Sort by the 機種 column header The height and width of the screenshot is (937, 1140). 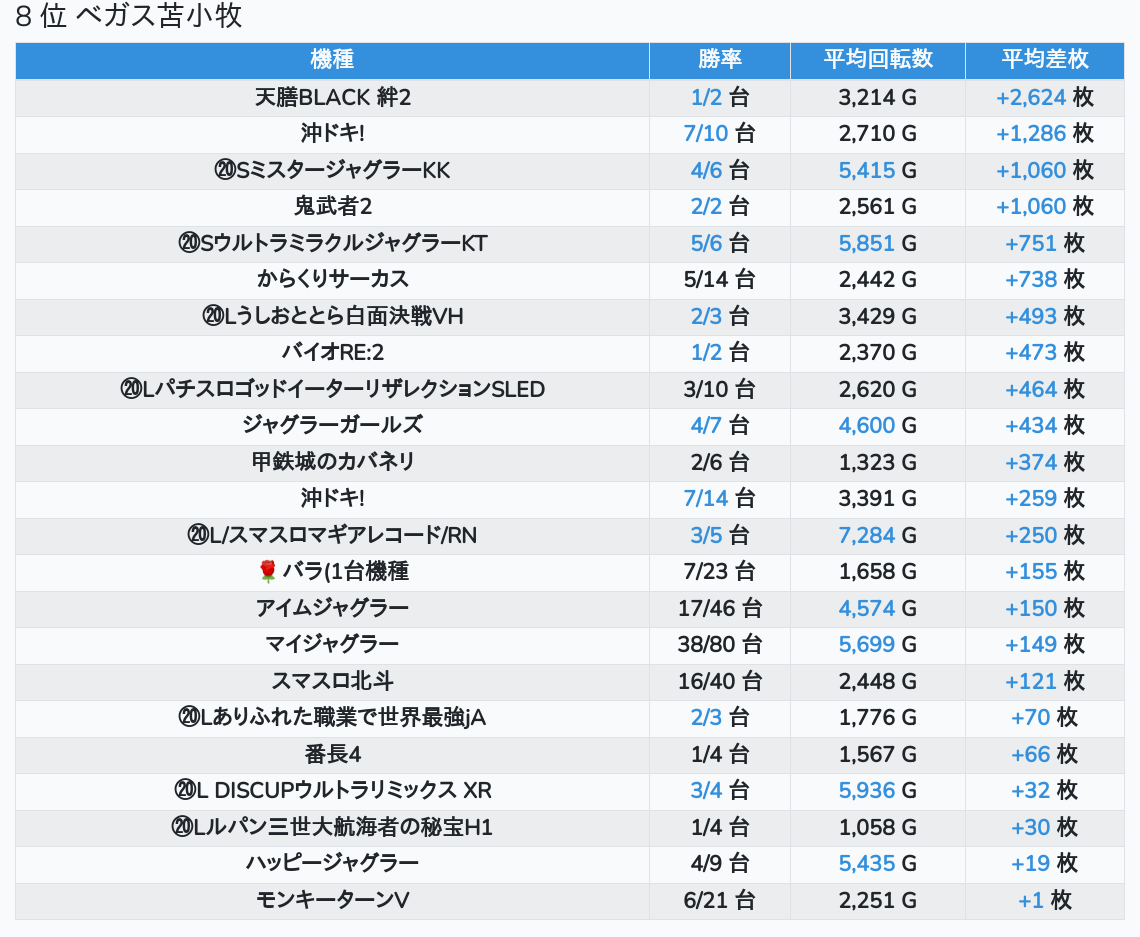click(332, 60)
